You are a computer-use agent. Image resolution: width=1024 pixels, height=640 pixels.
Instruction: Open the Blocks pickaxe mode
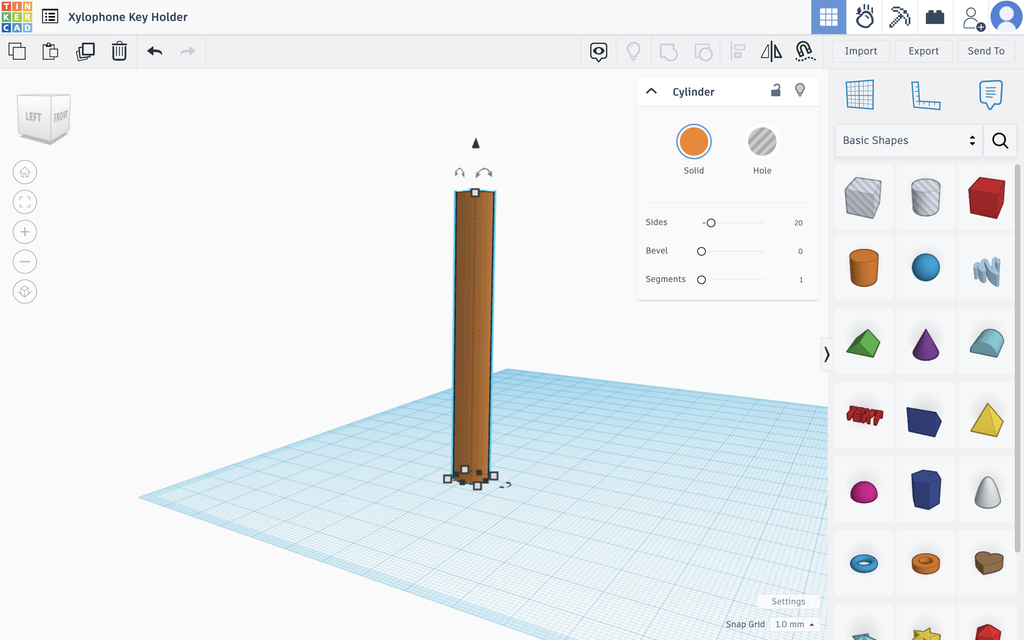tap(899, 17)
